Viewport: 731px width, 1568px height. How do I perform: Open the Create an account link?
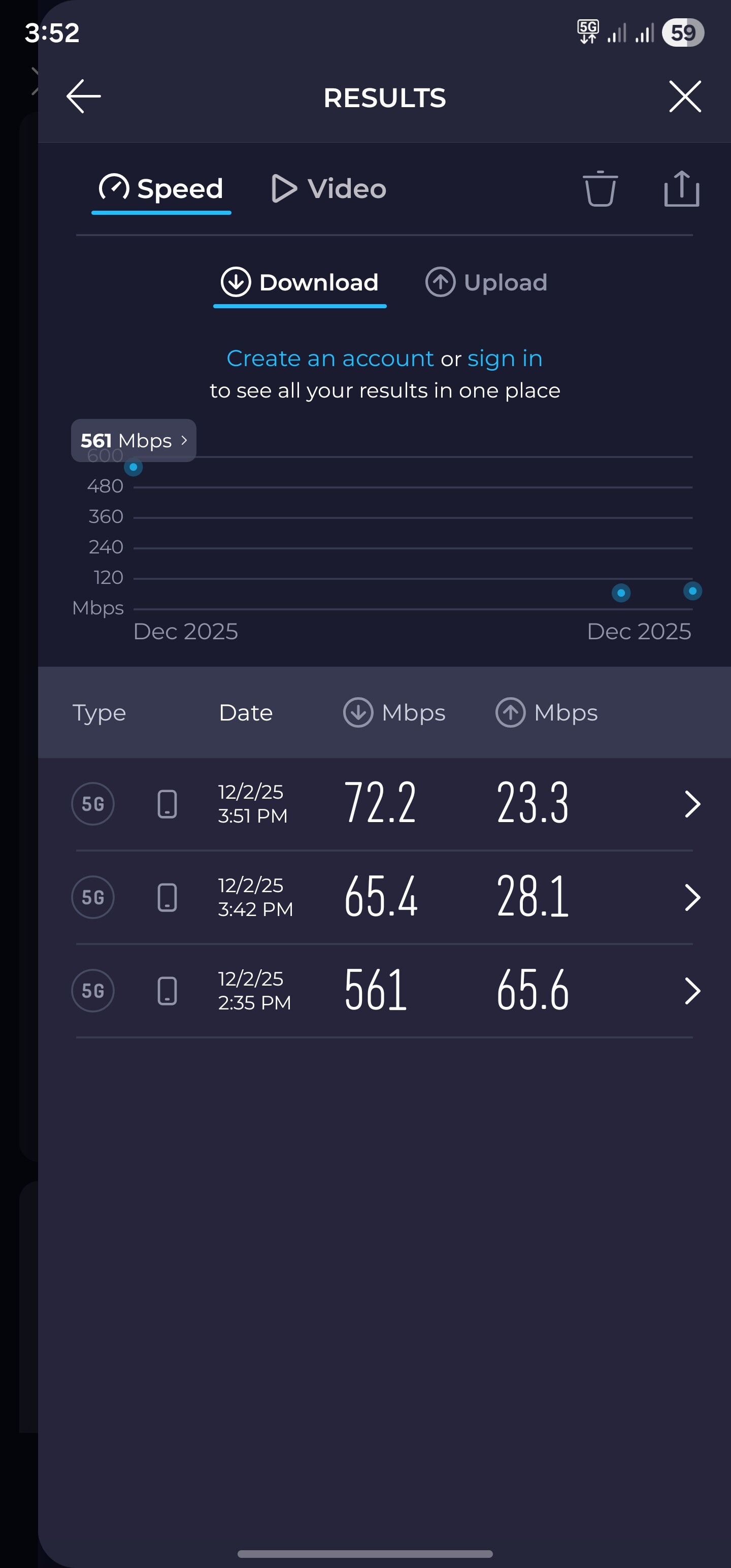pyautogui.click(x=330, y=358)
